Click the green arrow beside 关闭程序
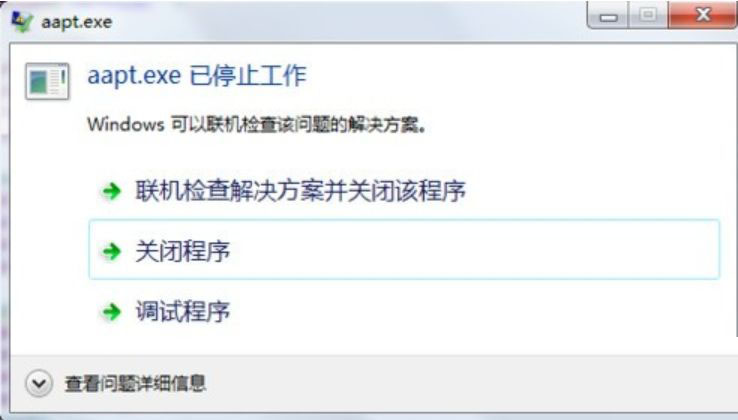This screenshot has height=420, width=738. [112, 251]
